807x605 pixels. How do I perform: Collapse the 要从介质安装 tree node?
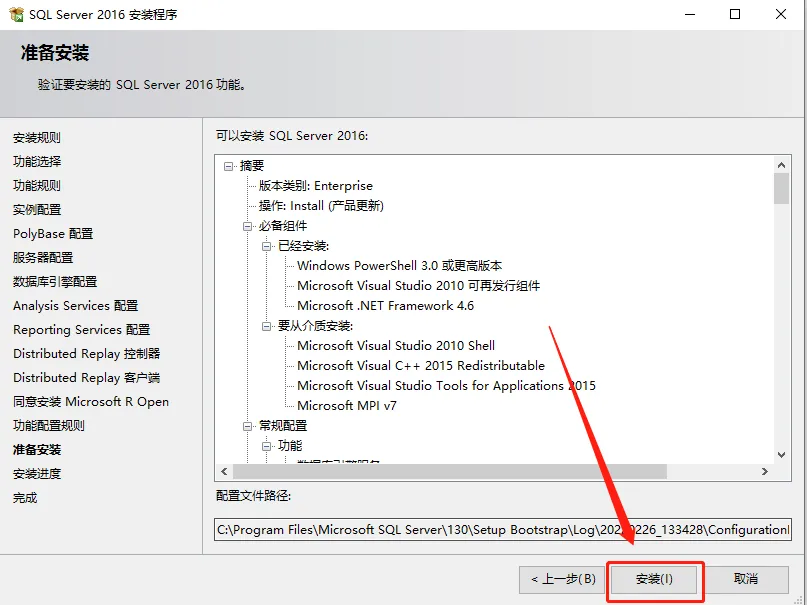pos(267,326)
